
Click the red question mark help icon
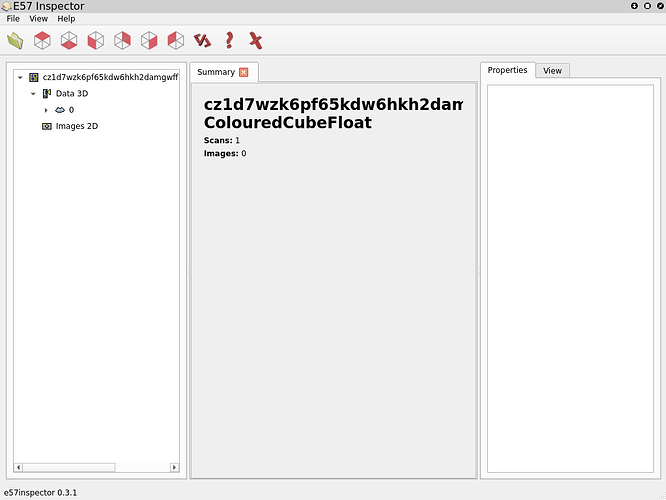(x=229, y=41)
